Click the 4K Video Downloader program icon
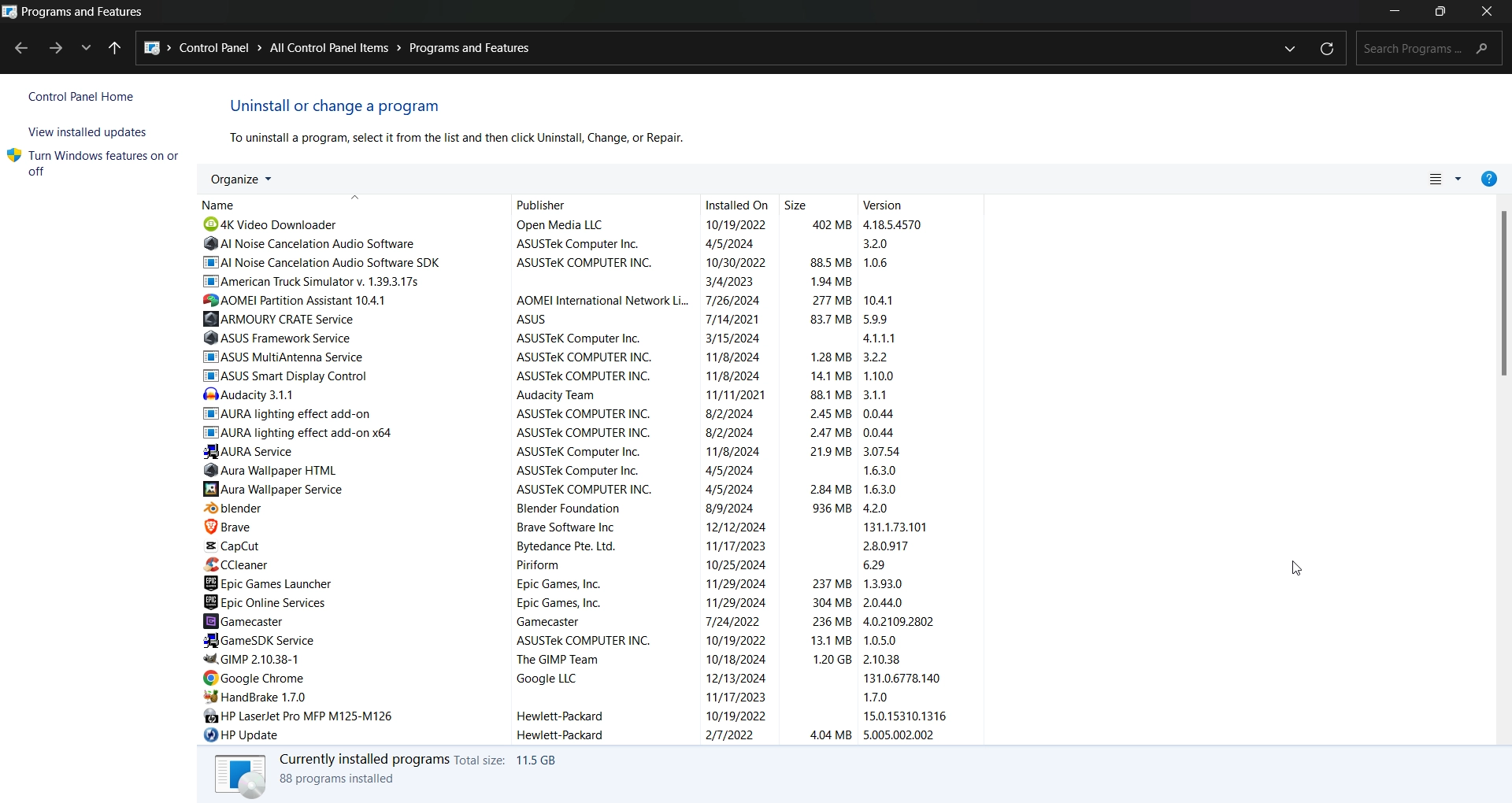 [210, 224]
